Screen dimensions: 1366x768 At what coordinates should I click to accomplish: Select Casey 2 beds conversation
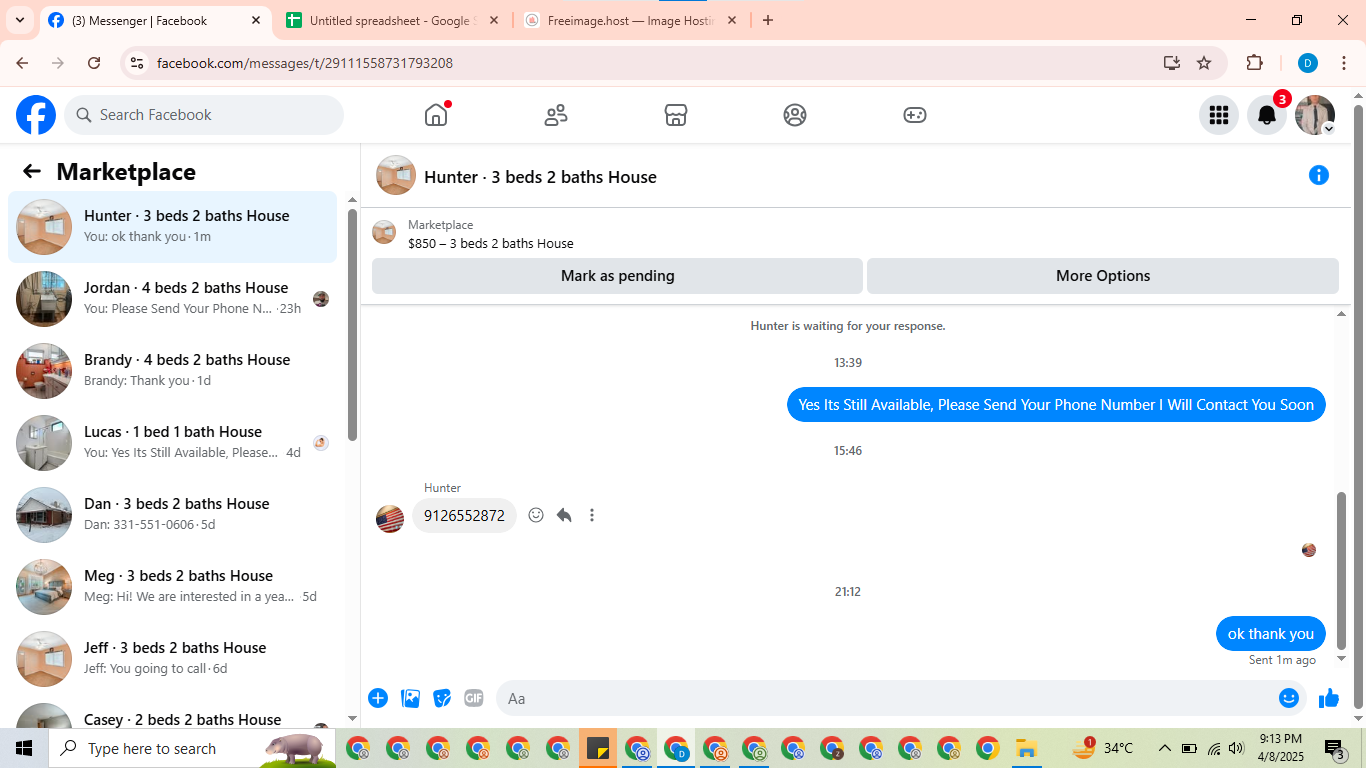pos(173,713)
